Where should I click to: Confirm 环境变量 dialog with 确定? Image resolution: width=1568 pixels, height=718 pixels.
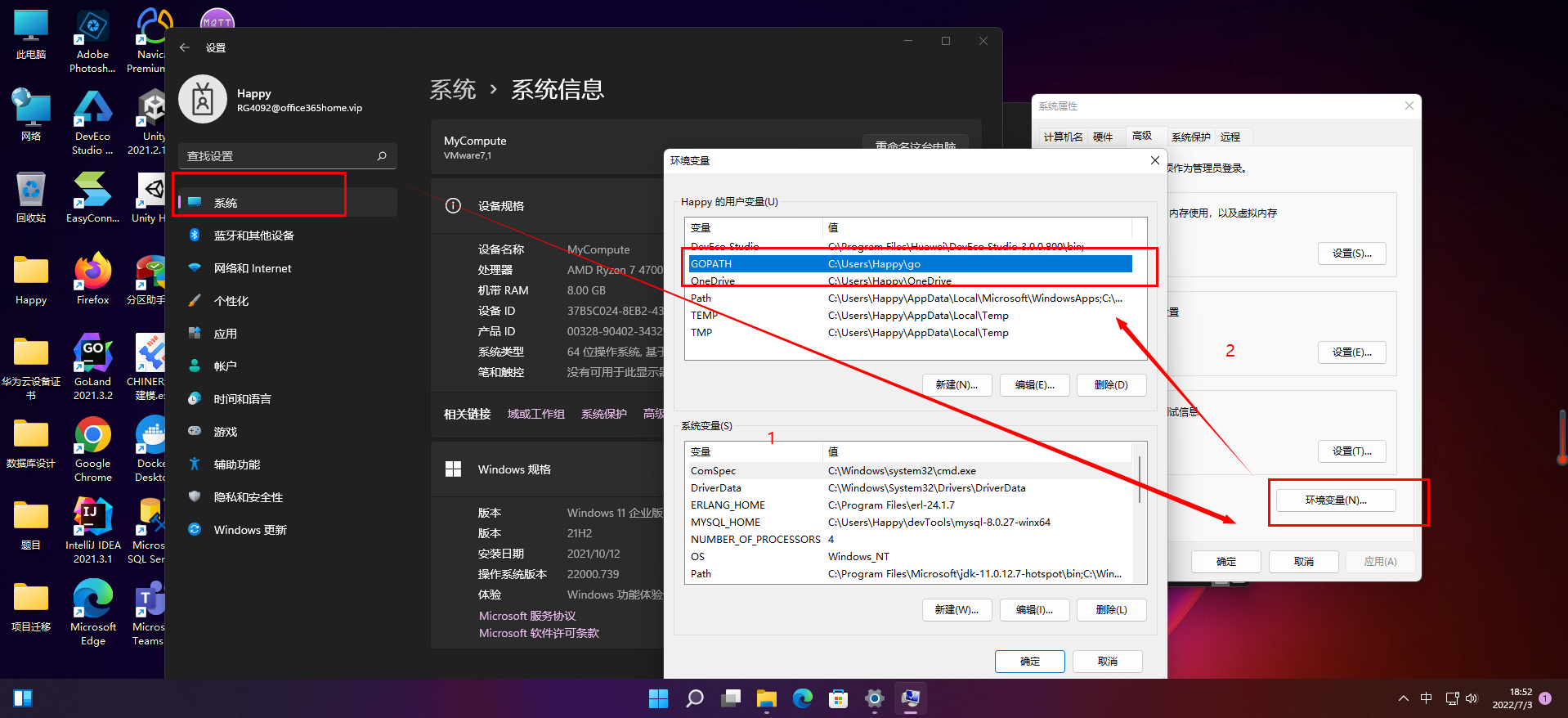[x=1030, y=661]
